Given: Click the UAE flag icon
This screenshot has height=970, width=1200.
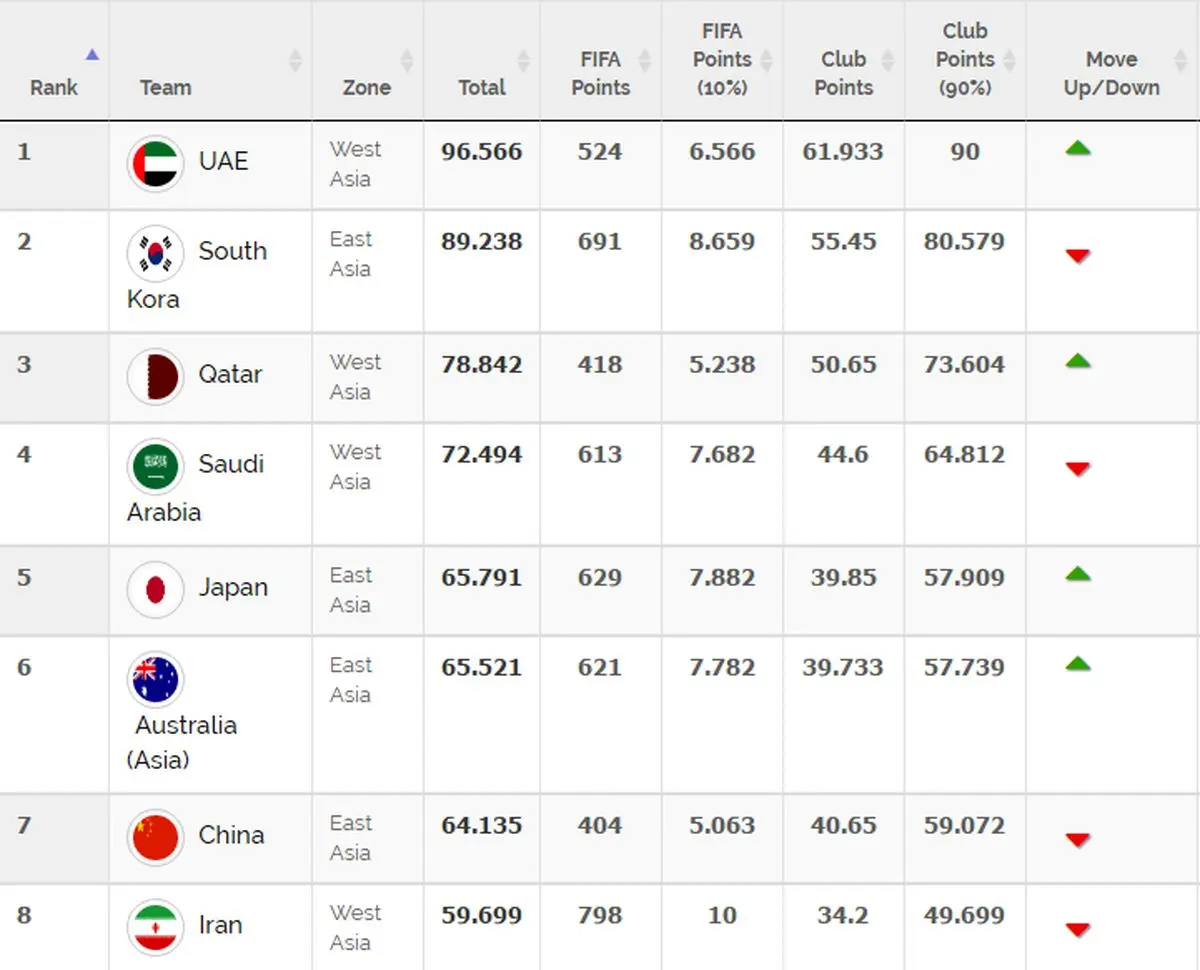Looking at the screenshot, I should (x=155, y=164).
